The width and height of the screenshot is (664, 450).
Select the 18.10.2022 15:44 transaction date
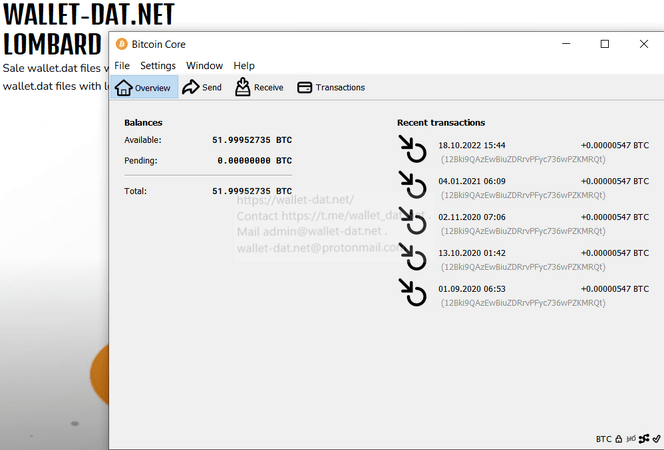click(472, 145)
